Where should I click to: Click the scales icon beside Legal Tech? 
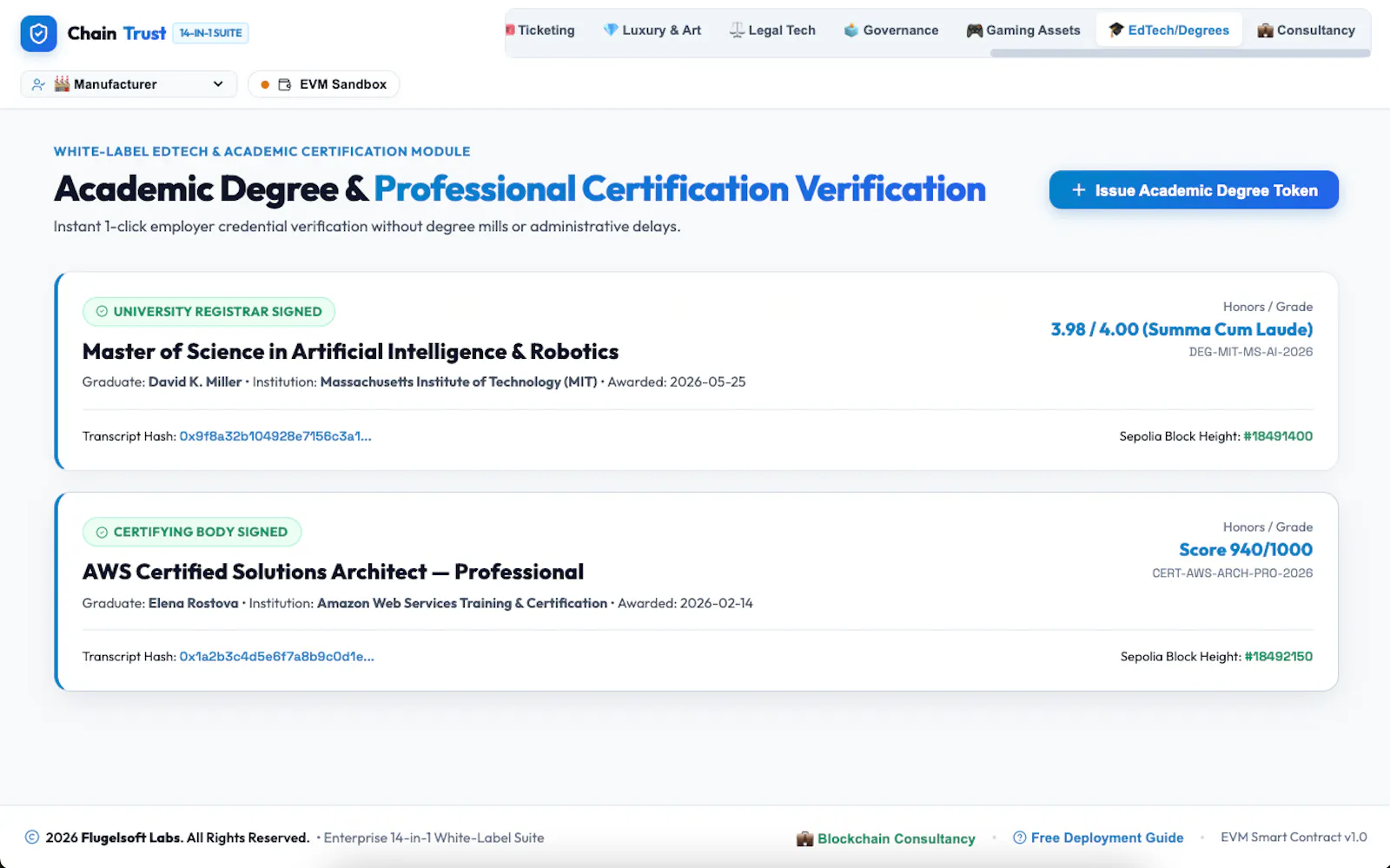pos(737,30)
